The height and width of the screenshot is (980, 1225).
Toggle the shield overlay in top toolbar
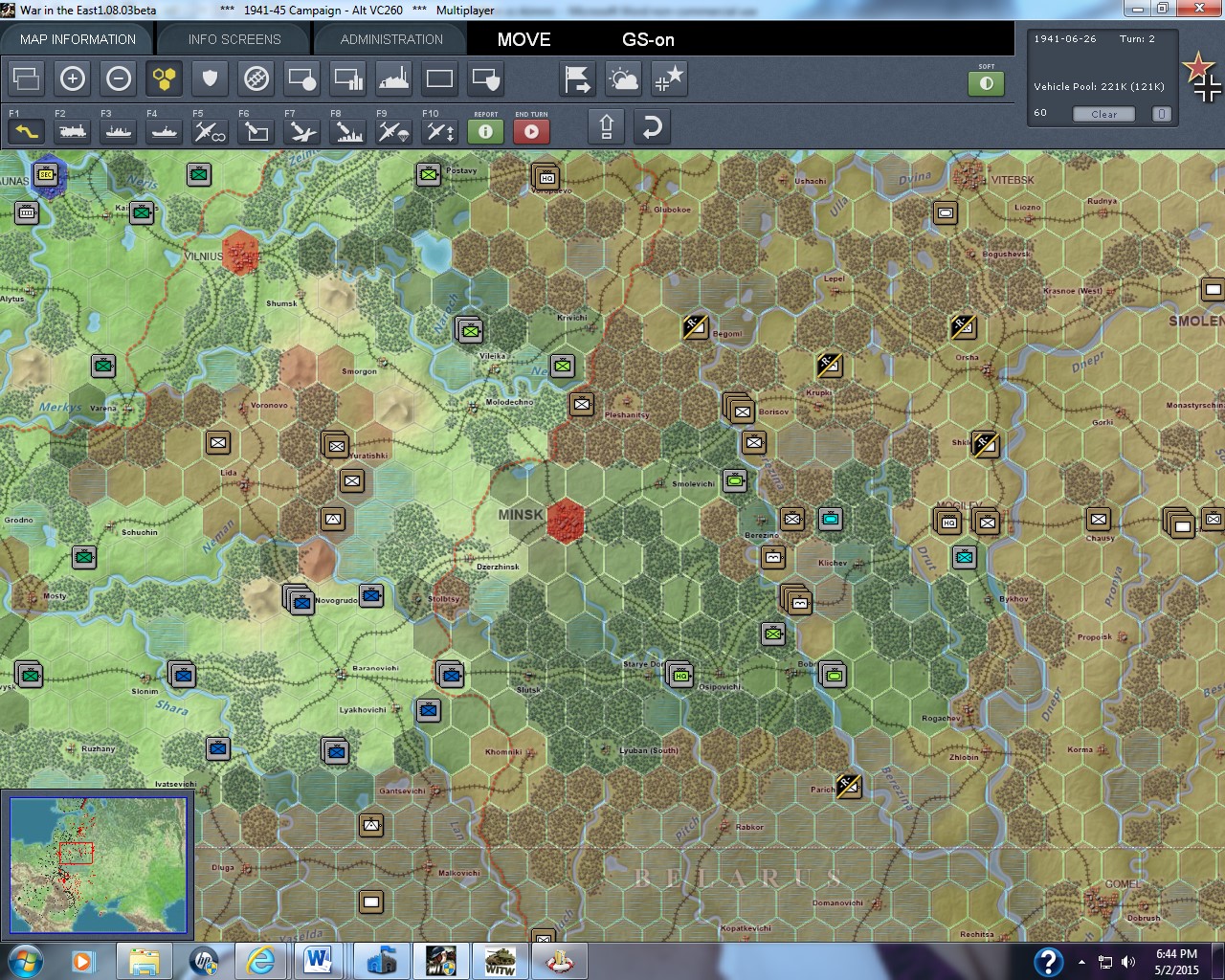(211, 78)
